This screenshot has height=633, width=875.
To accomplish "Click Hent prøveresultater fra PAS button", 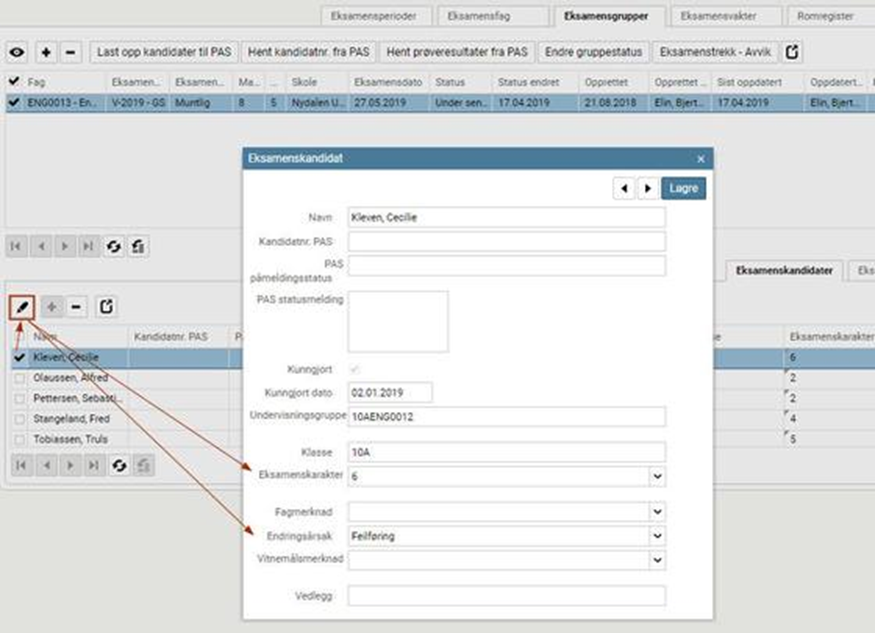I will click(457, 52).
